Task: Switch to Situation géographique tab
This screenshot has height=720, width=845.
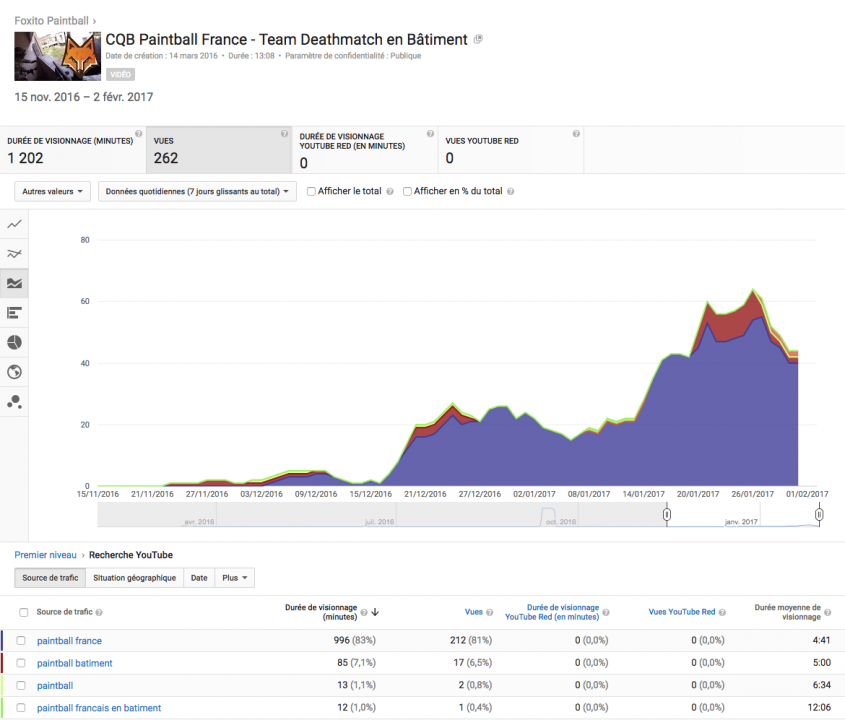Action: (134, 578)
